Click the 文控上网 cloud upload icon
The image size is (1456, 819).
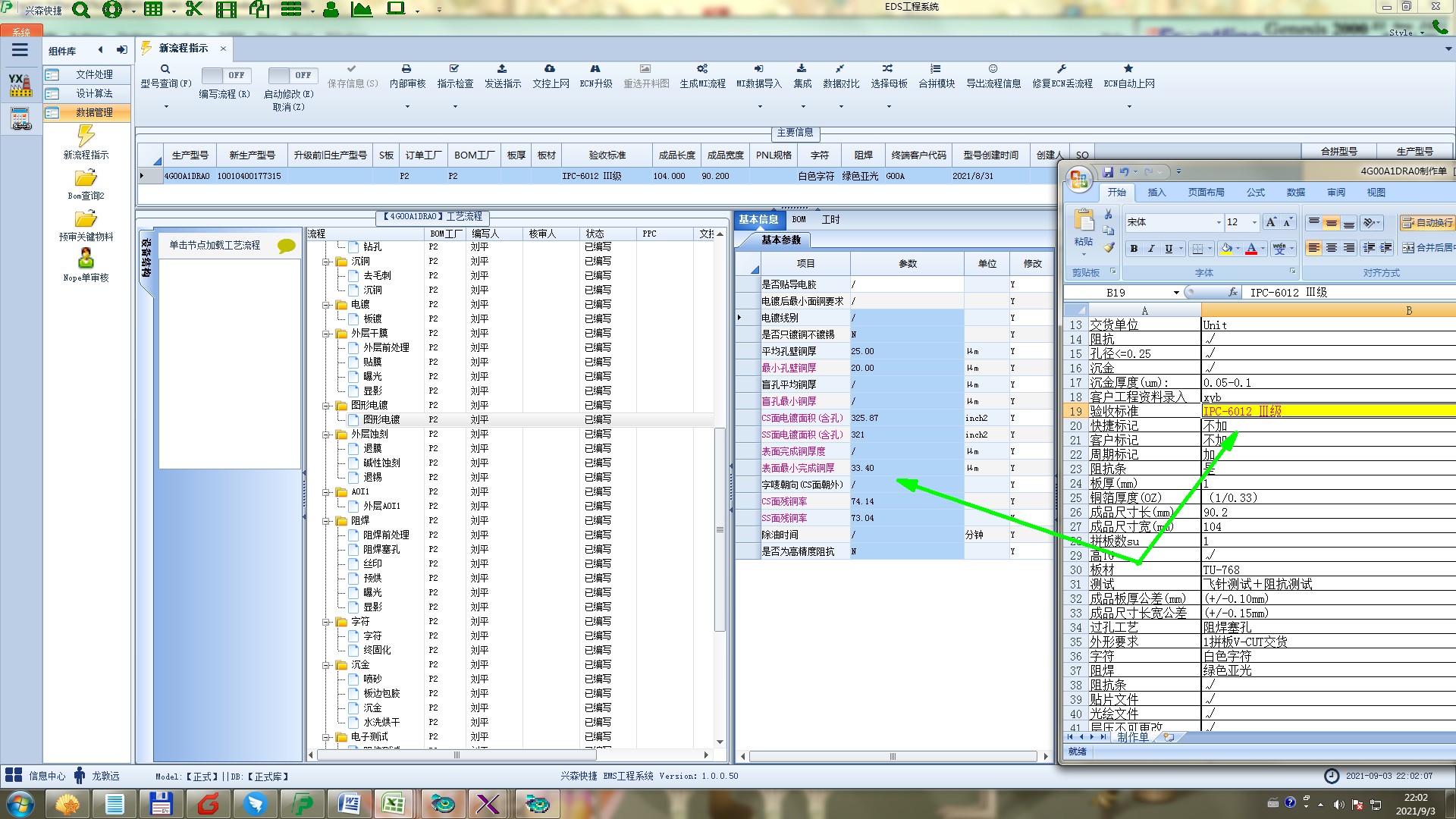(550, 69)
